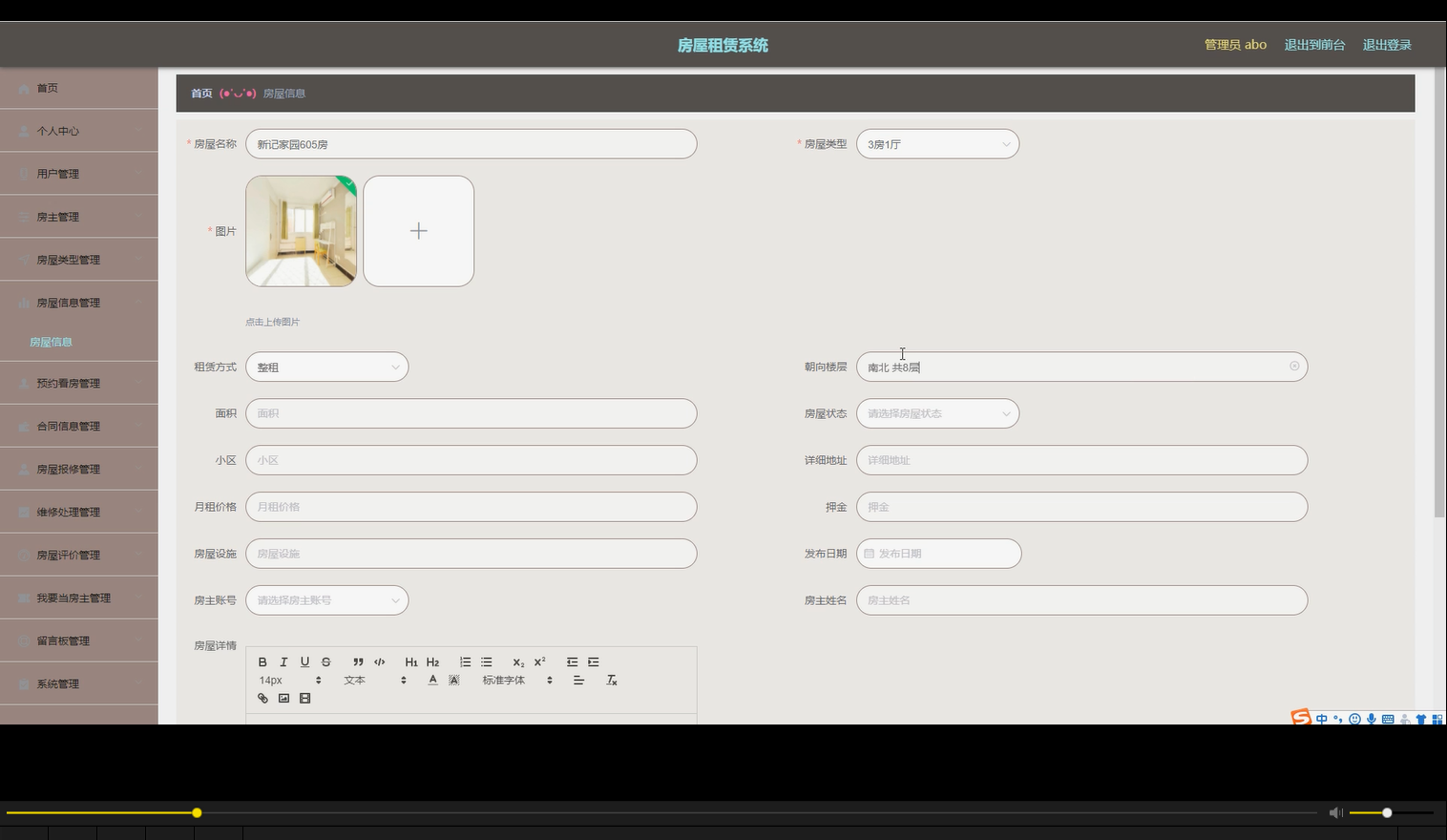Toggle strikethrough formatting in the editor

coord(325,661)
